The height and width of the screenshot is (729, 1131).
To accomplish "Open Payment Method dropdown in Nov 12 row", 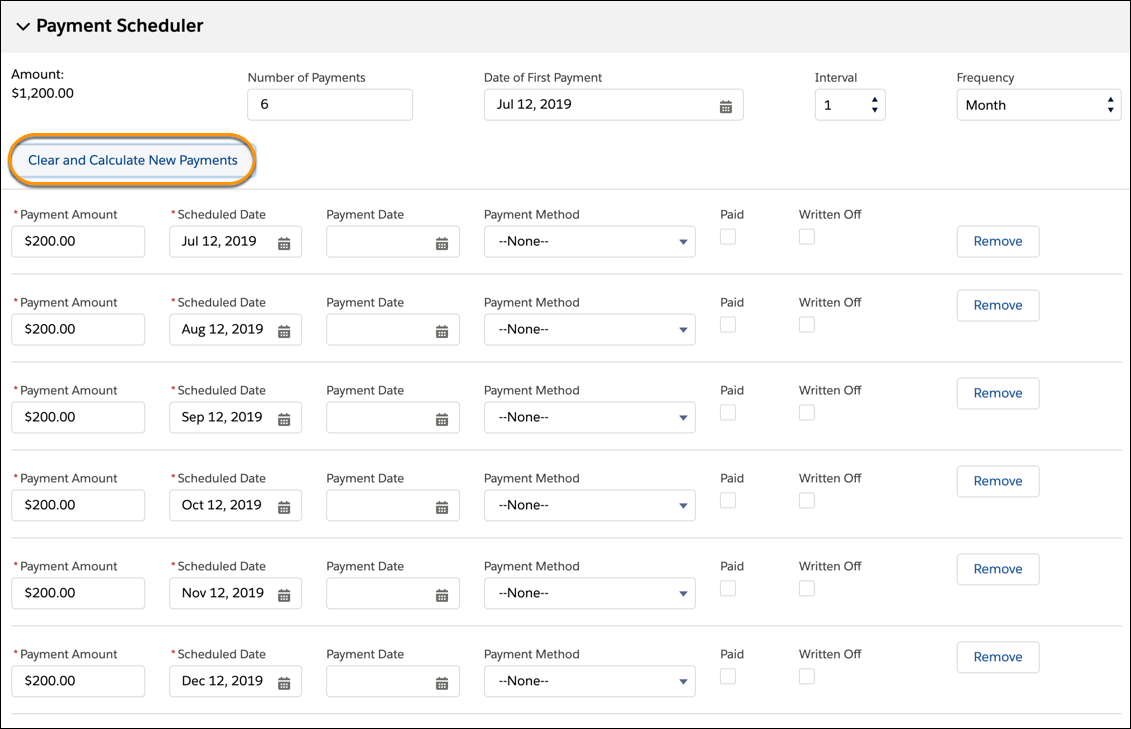I will tap(589, 593).
